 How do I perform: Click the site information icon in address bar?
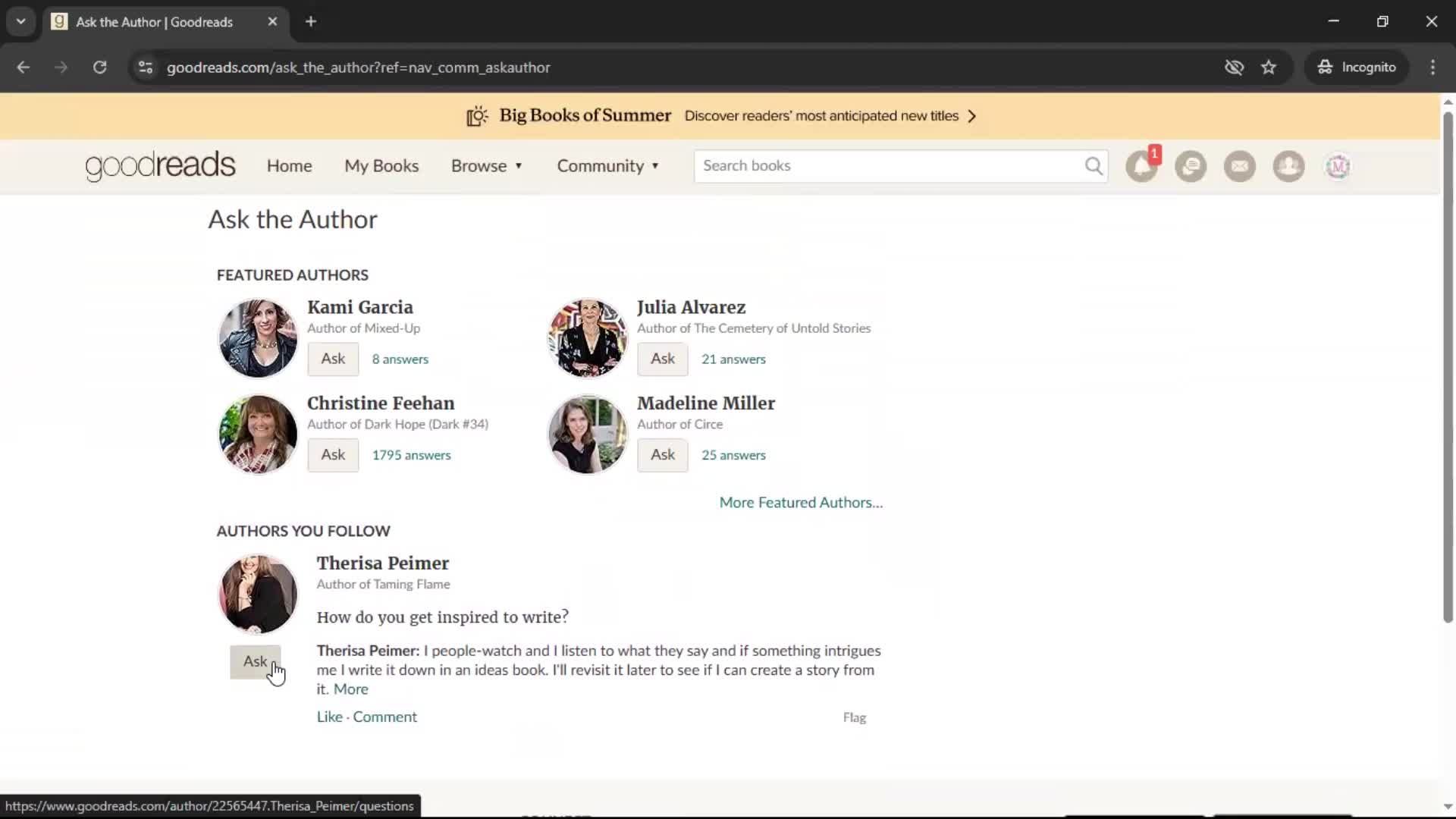[x=146, y=67]
